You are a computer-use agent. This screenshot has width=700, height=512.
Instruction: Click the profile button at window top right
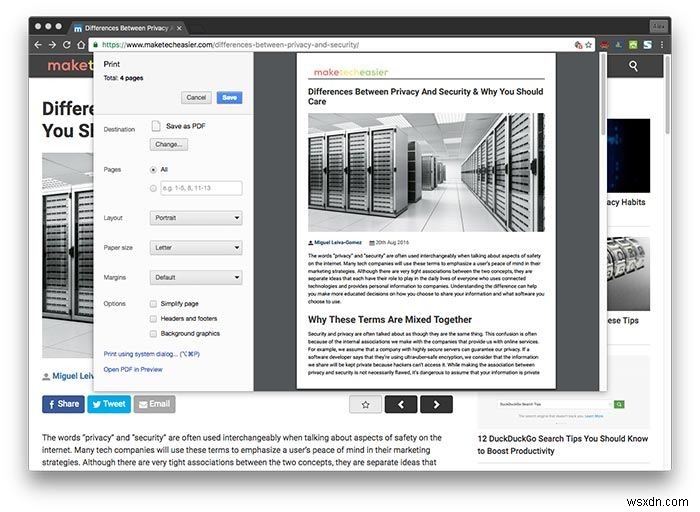[658, 27]
